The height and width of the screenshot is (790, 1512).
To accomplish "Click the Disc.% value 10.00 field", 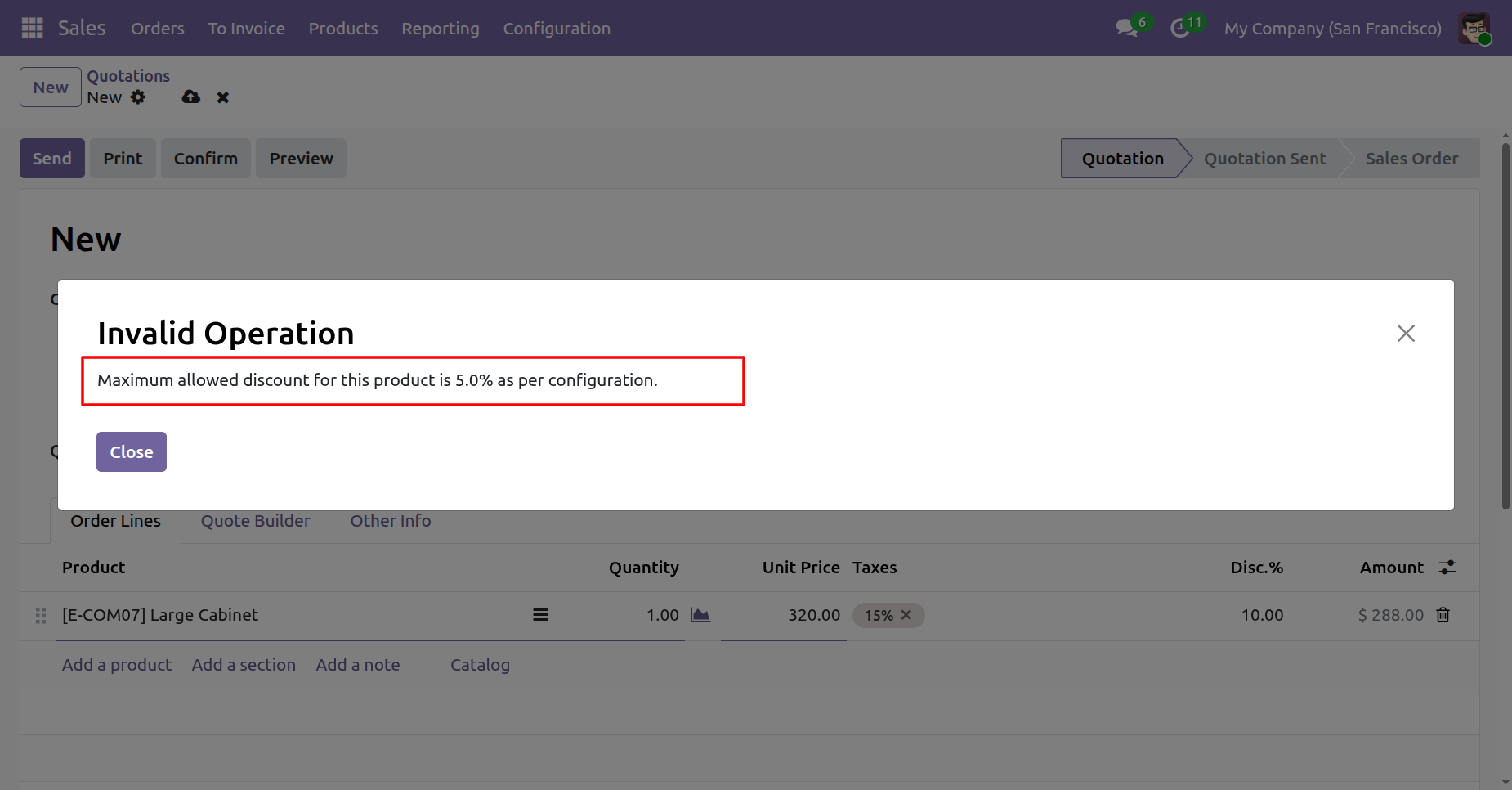I will coord(1261,615).
